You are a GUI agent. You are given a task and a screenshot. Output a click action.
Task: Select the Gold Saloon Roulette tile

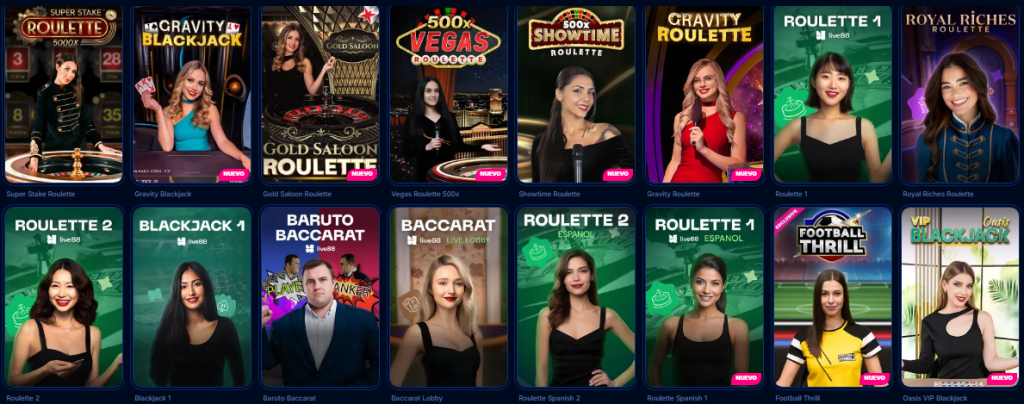319,95
